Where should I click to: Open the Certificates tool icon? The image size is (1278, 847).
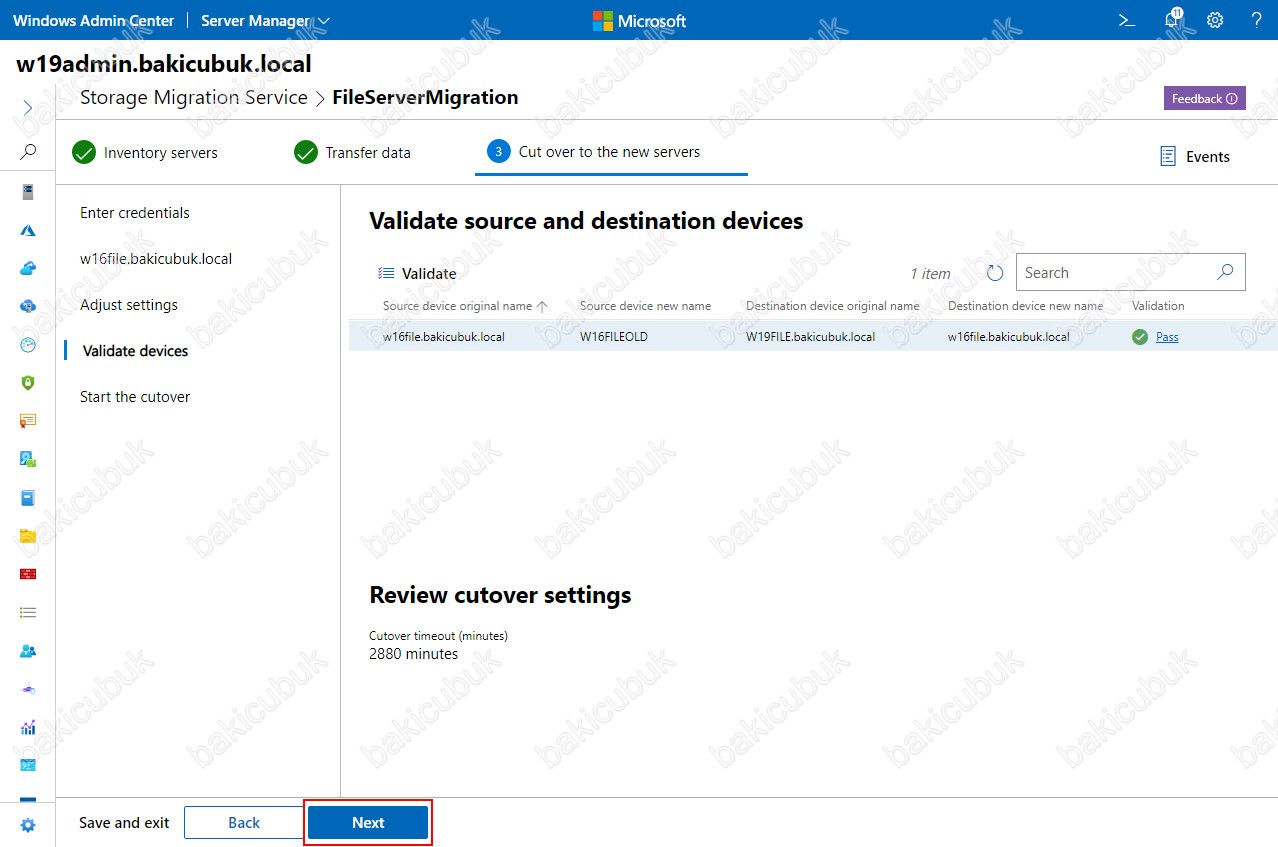point(28,421)
